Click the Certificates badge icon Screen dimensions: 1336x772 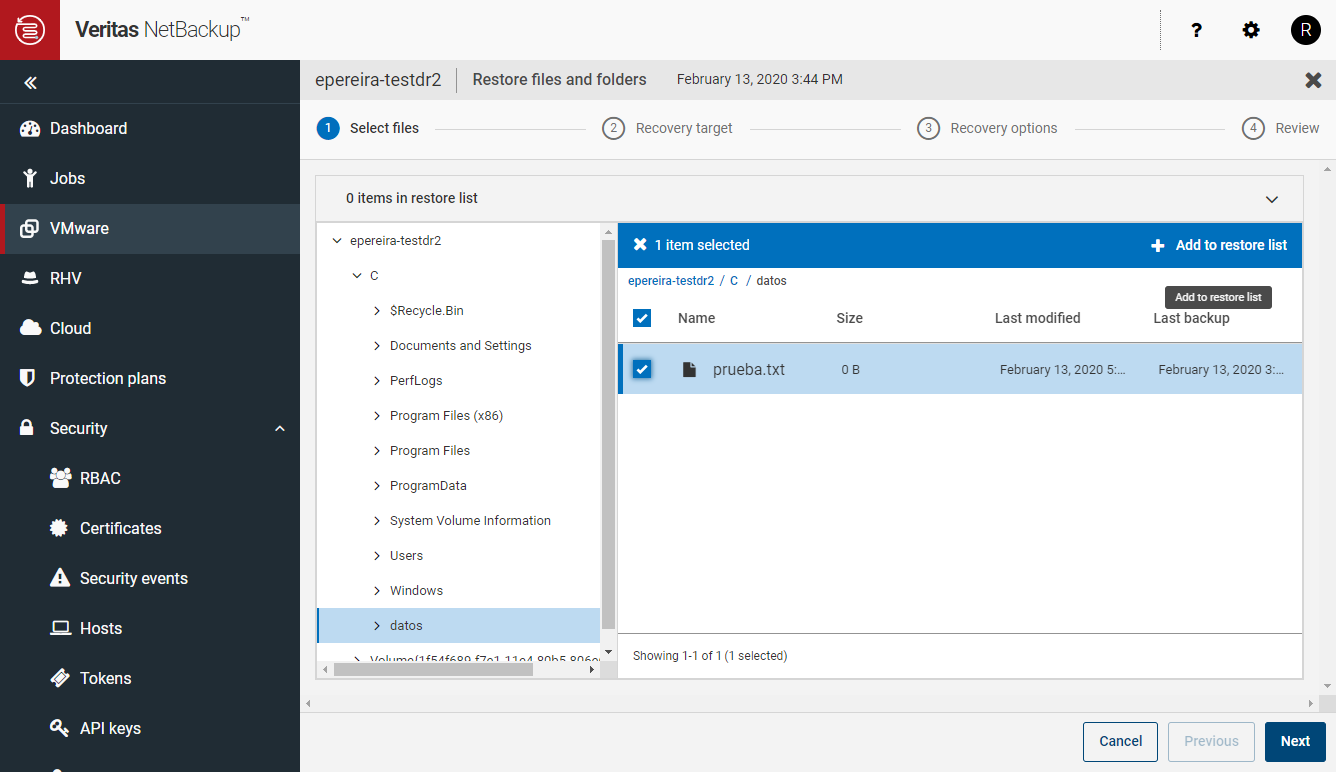pyautogui.click(x=60, y=528)
